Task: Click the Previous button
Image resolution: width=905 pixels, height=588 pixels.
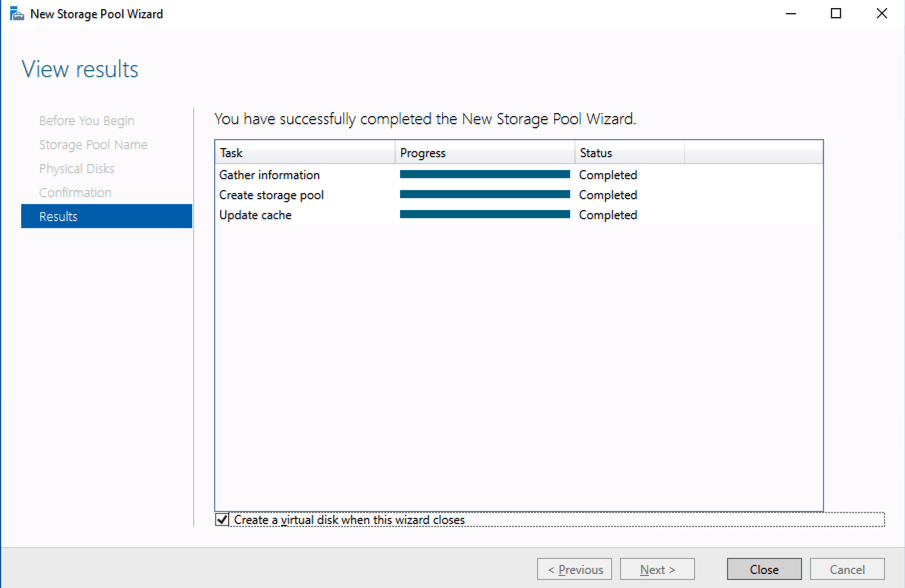Action: coord(574,569)
